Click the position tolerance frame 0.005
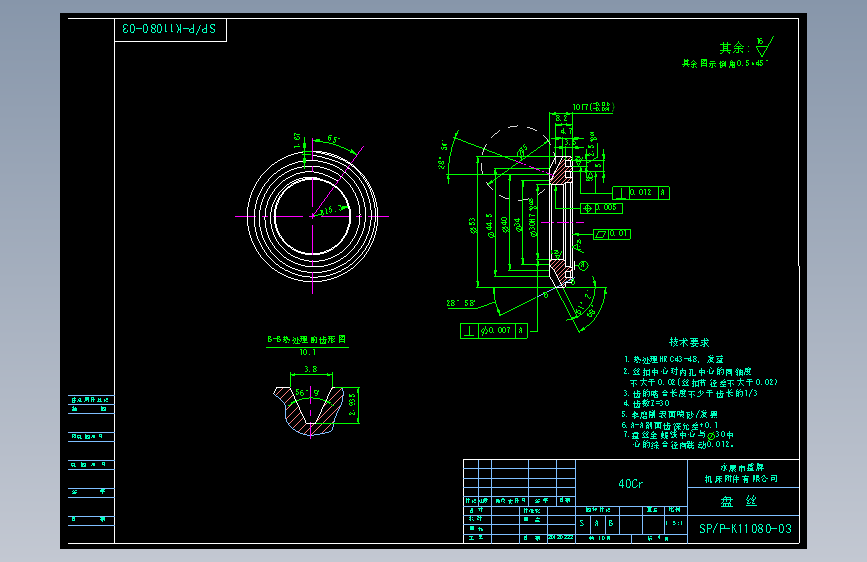Image resolution: width=867 pixels, height=562 pixels. coord(601,208)
